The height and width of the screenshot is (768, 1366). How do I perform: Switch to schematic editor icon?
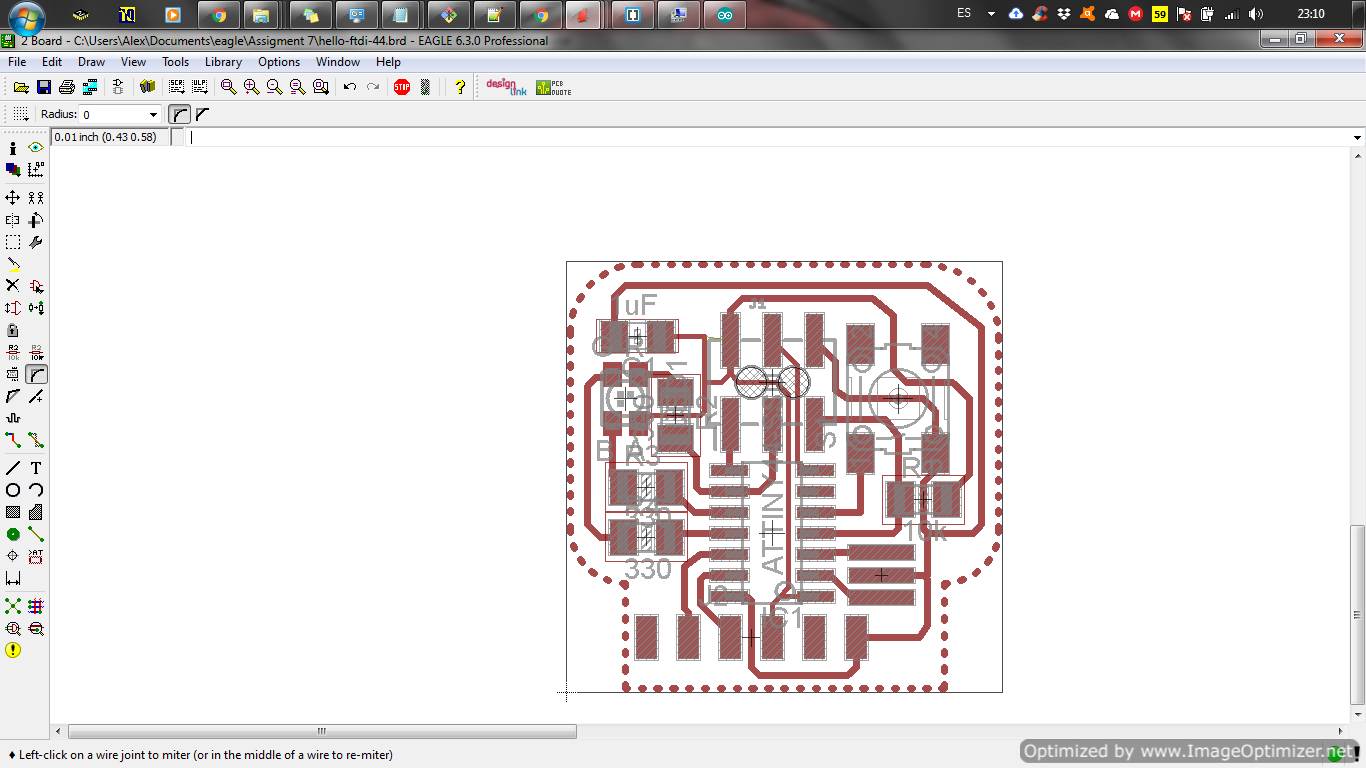118,87
